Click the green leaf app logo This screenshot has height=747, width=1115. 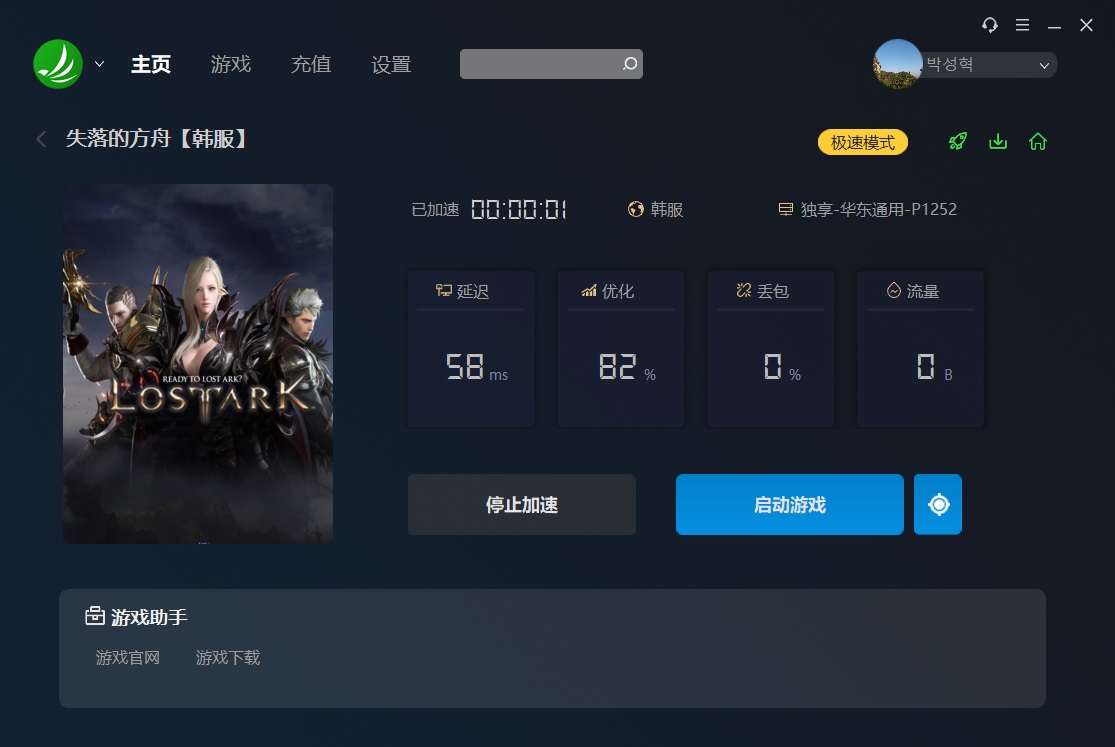[58, 64]
